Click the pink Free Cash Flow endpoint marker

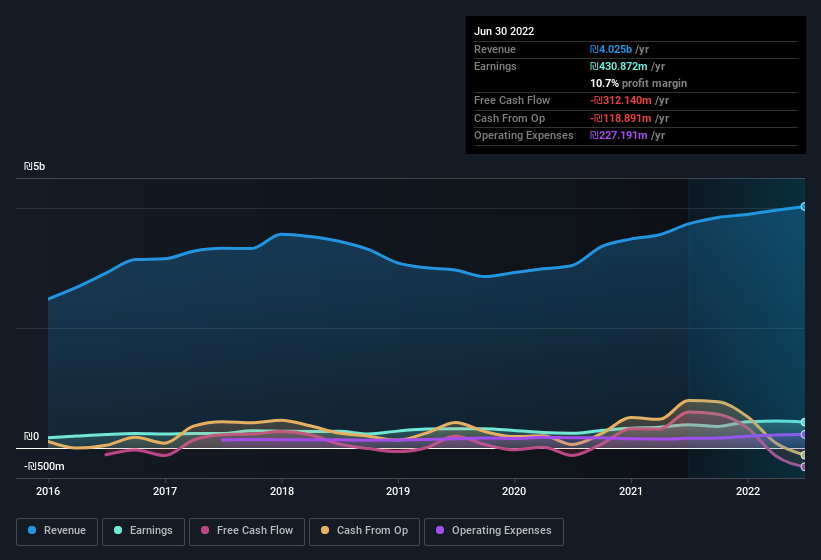click(x=804, y=467)
